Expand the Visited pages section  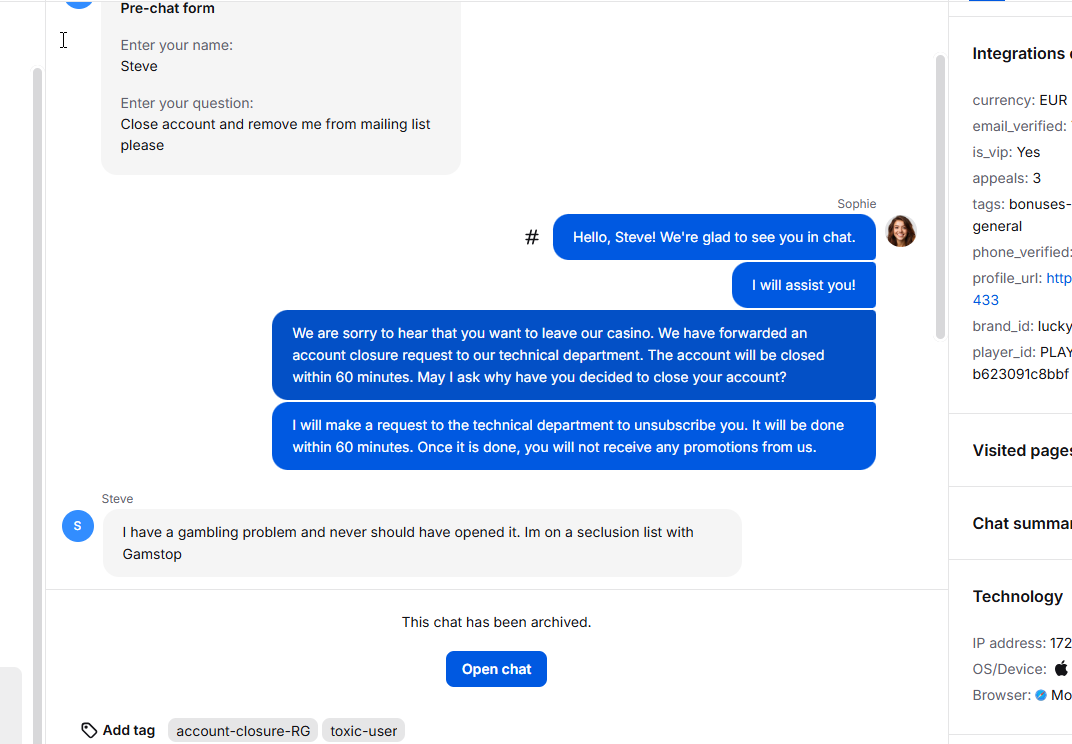click(1021, 450)
